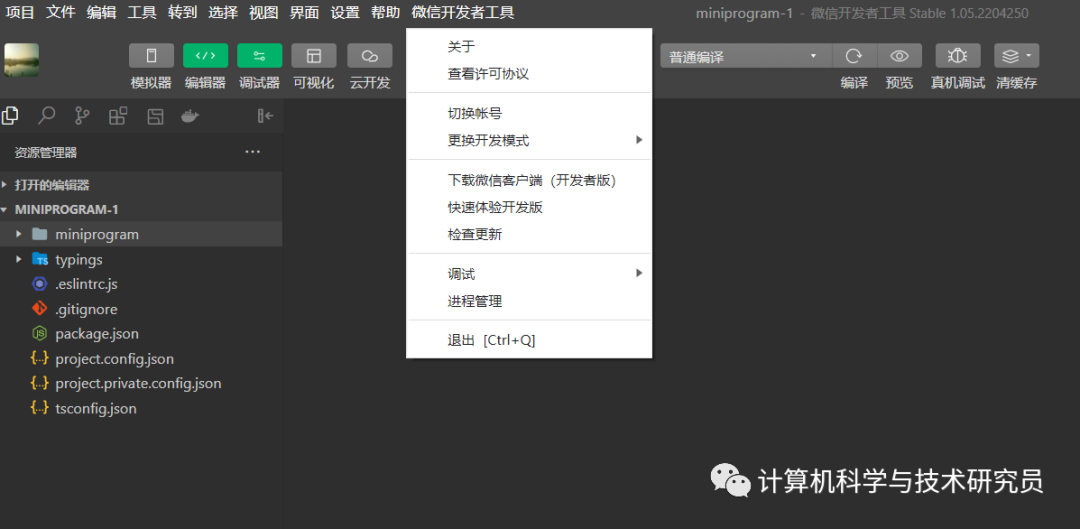This screenshot has width=1080, height=529.
Task: Open the 界面 menu
Action: pyautogui.click(x=304, y=12)
